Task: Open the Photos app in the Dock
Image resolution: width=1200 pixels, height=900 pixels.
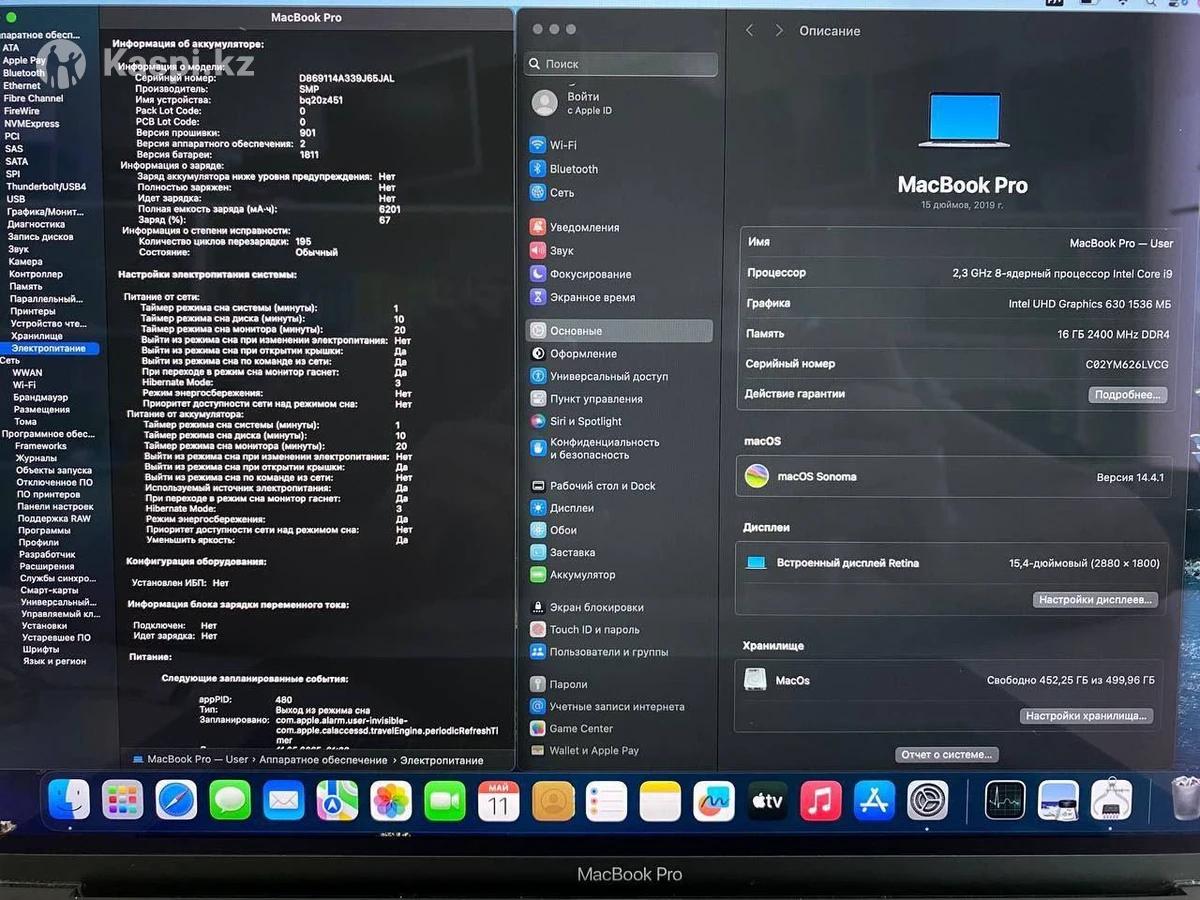Action: click(391, 800)
